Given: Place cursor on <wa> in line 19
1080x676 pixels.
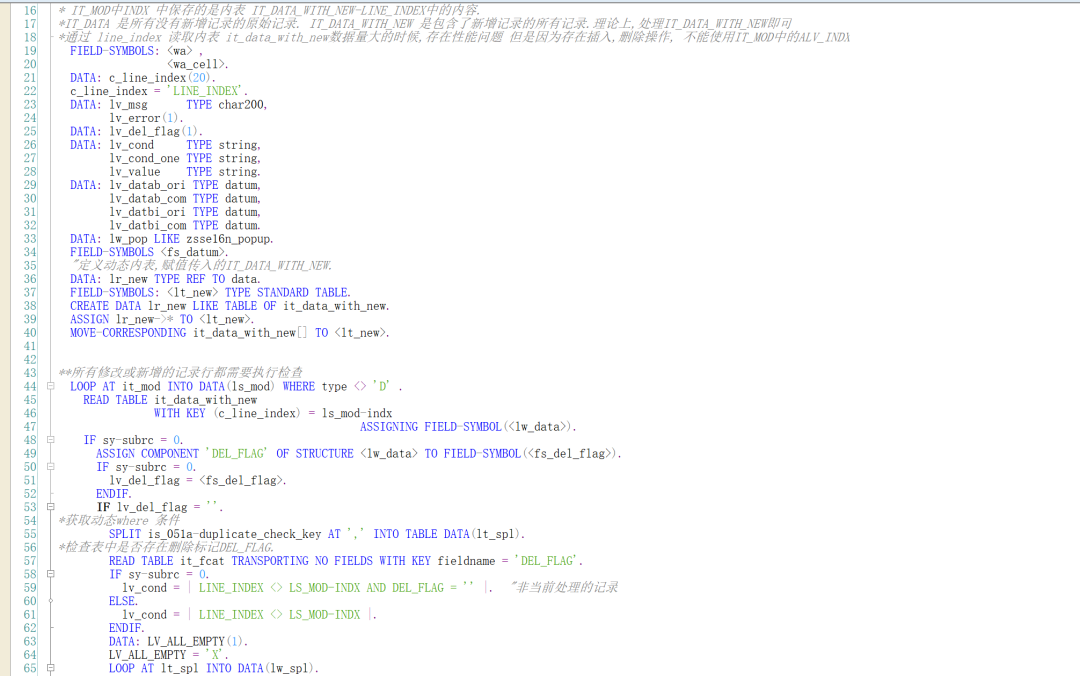Looking at the screenshot, I should tap(180, 51).
